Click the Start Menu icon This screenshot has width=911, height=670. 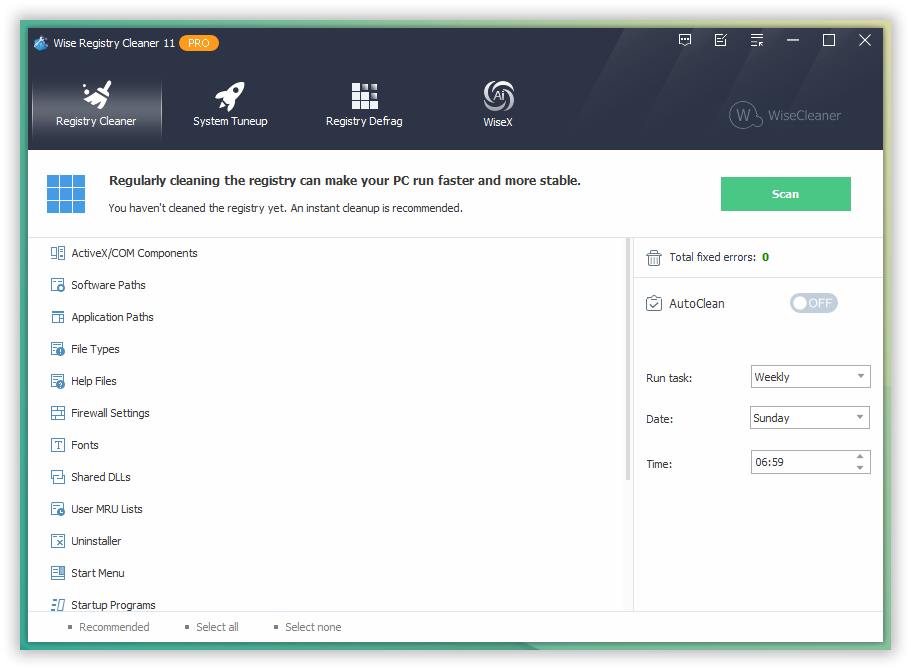click(x=58, y=573)
